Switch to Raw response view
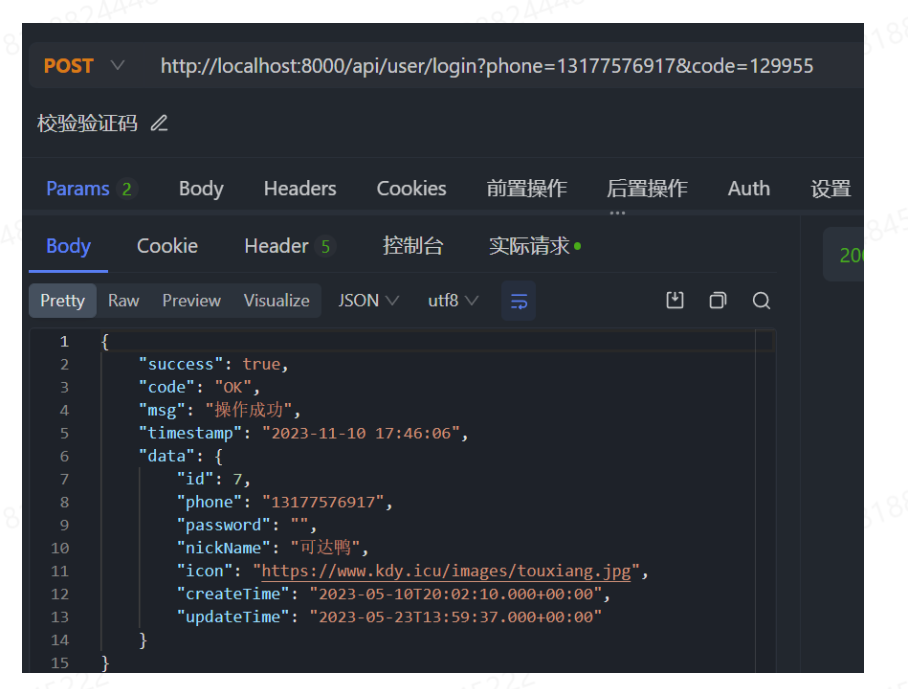The width and height of the screenshot is (908, 689). coord(124,301)
